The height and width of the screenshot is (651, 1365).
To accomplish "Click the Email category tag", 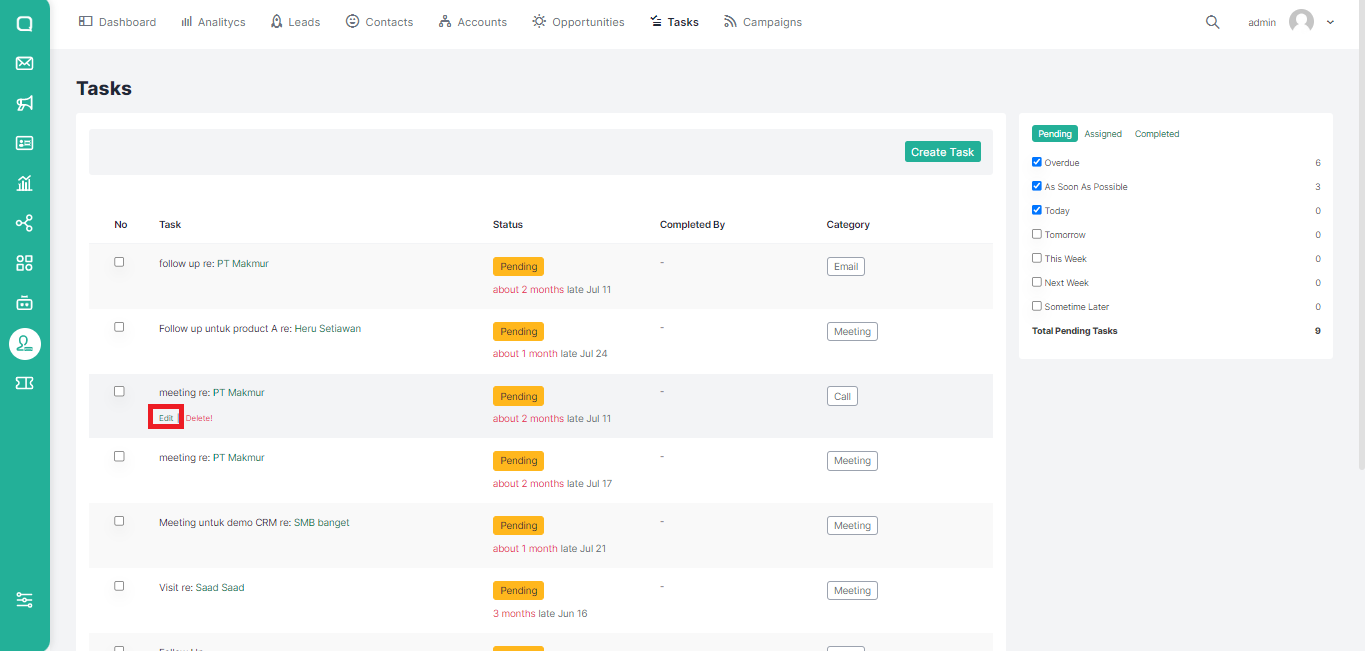I will tap(846, 267).
